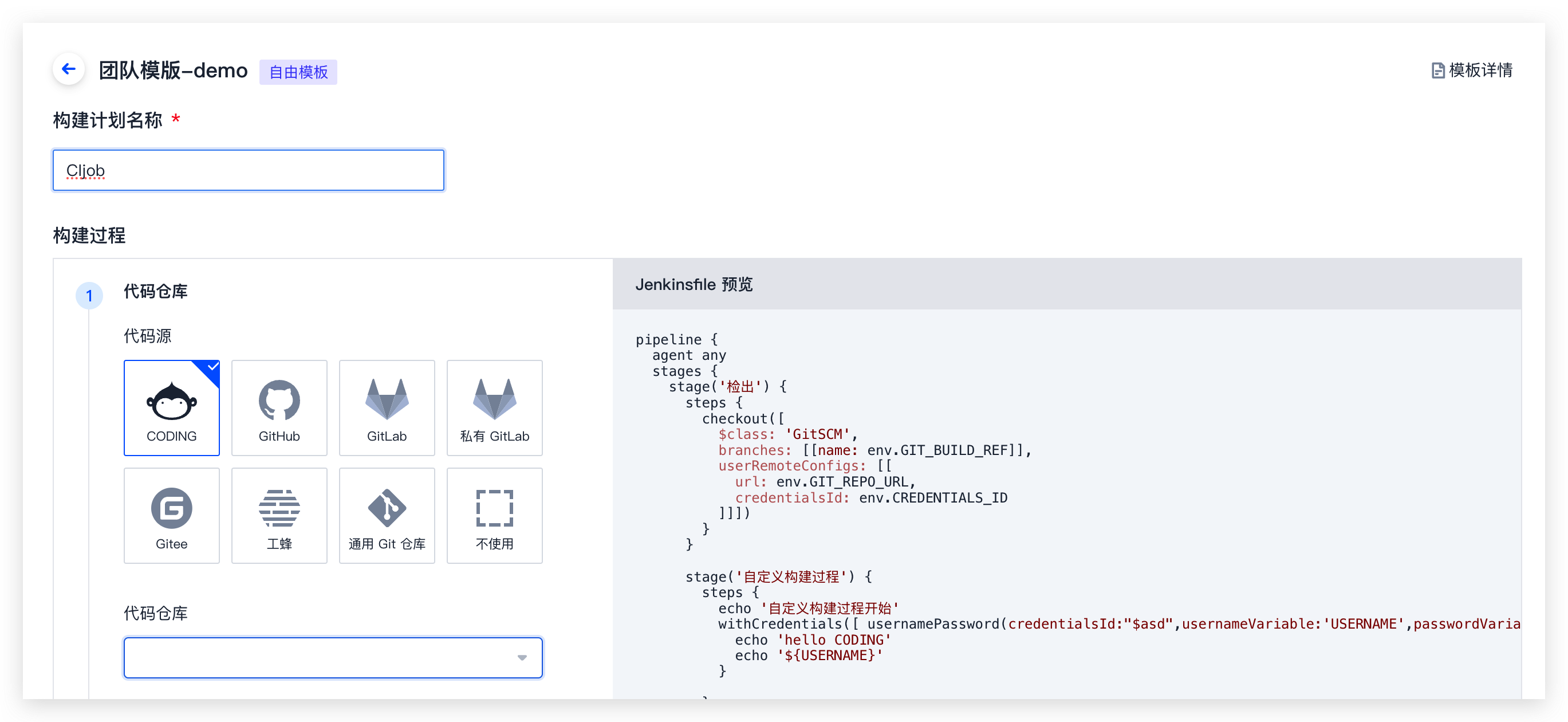Click the 构建过程 section heading
The width and height of the screenshot is (1568, 722).
click(x=89, y=235)
